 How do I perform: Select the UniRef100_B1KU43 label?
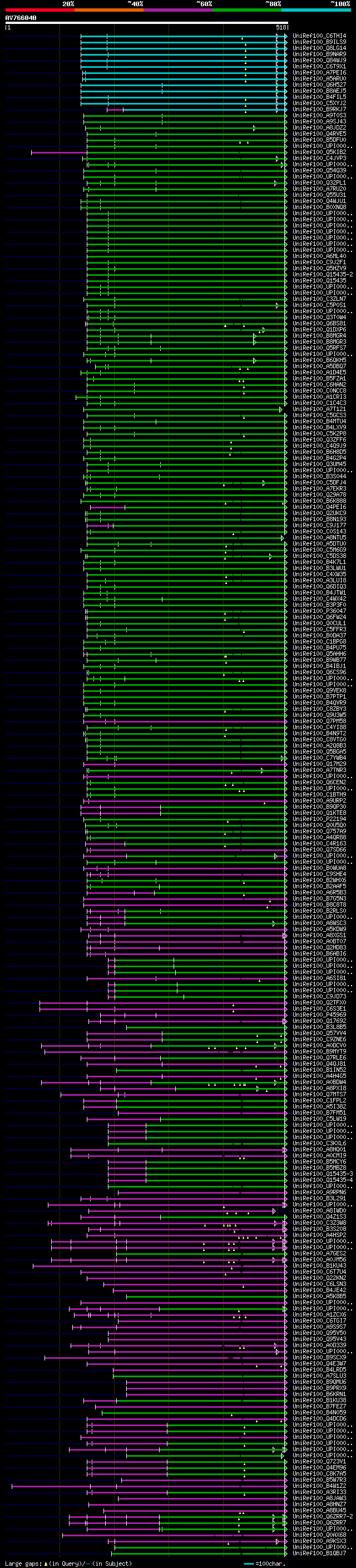pyautogui.click(x=319, y=1265)
